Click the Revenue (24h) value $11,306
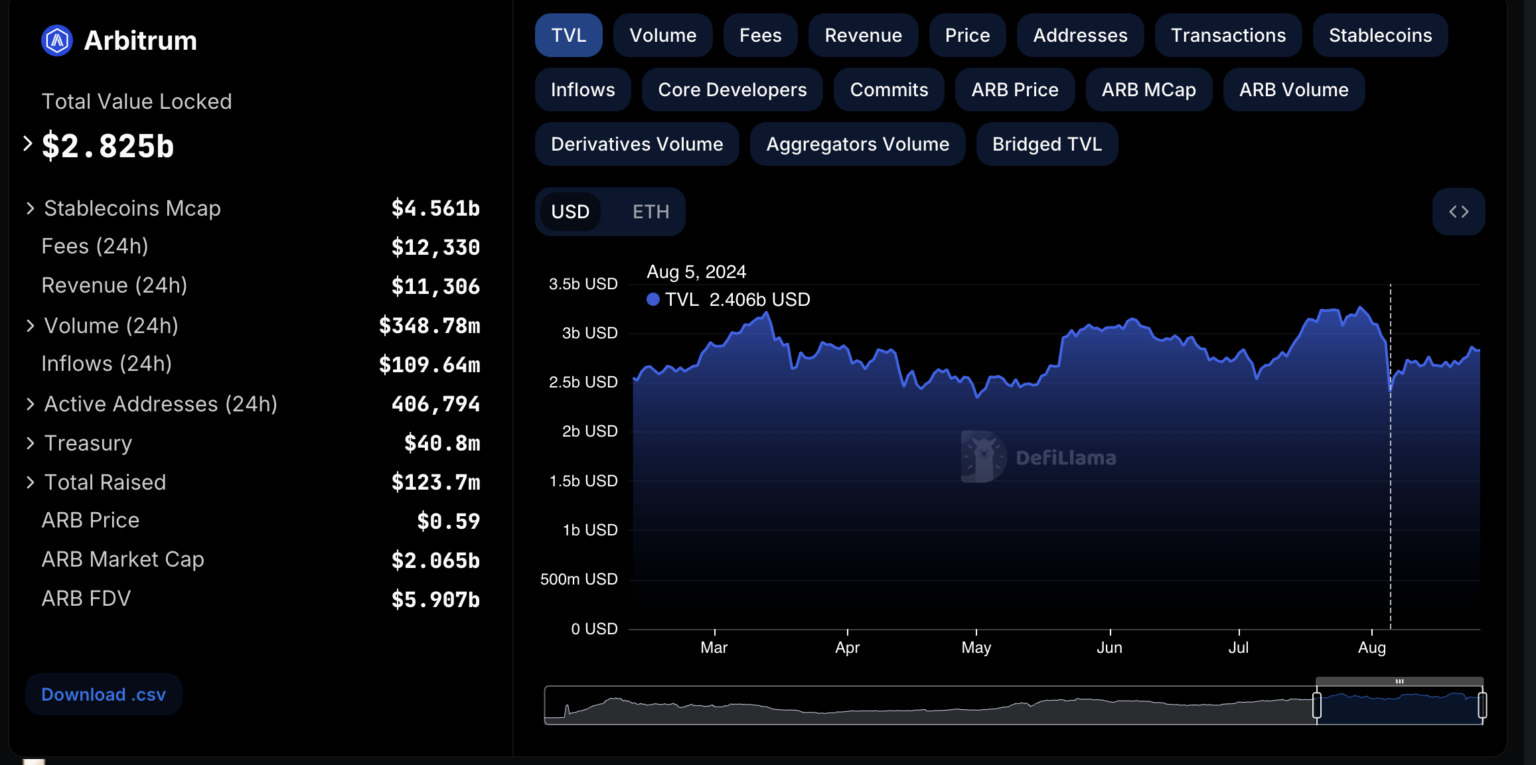1536x765 pixels. click(x=436, y=286)
